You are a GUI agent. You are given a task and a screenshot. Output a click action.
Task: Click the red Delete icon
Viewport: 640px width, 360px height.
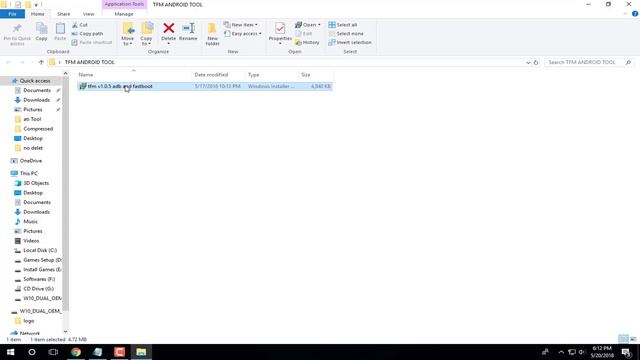coord(168,29)
